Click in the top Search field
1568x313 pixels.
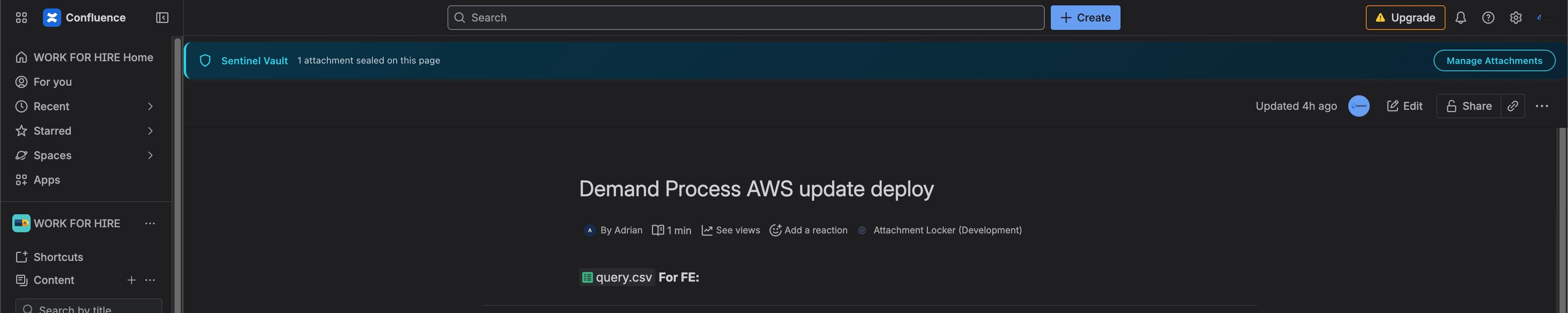(x=745, y=18)
